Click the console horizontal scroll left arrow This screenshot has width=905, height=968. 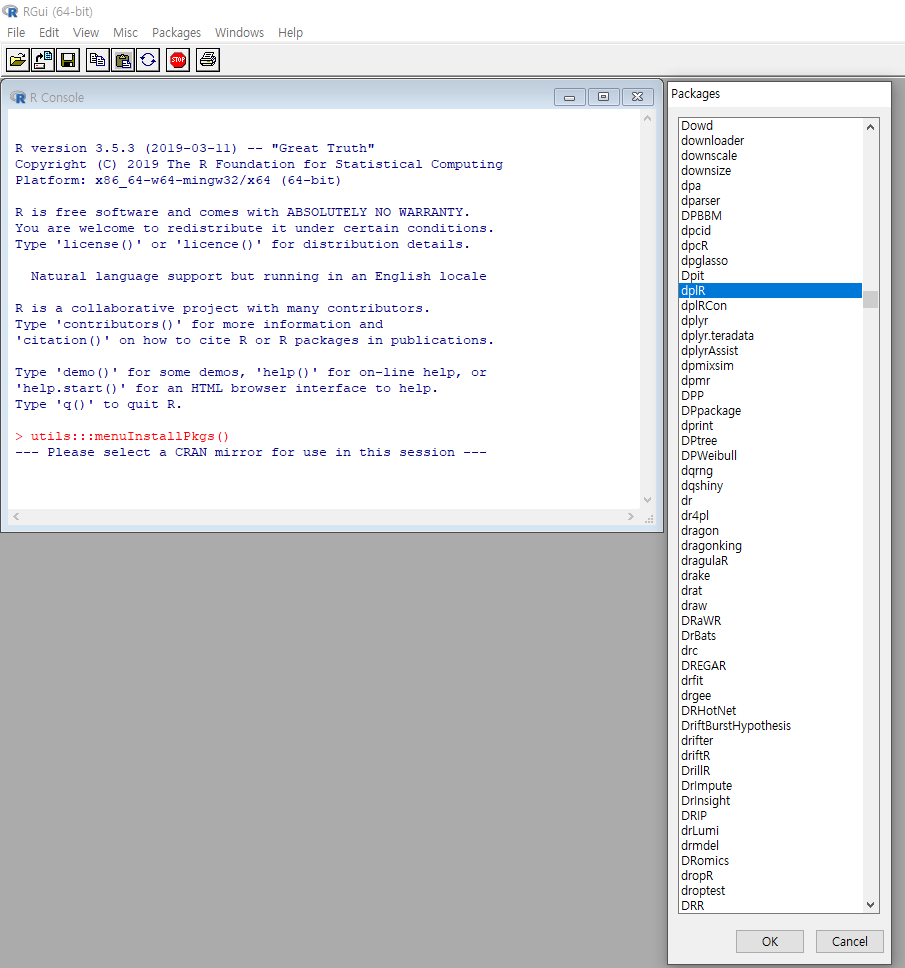click(x=16, y=516)
